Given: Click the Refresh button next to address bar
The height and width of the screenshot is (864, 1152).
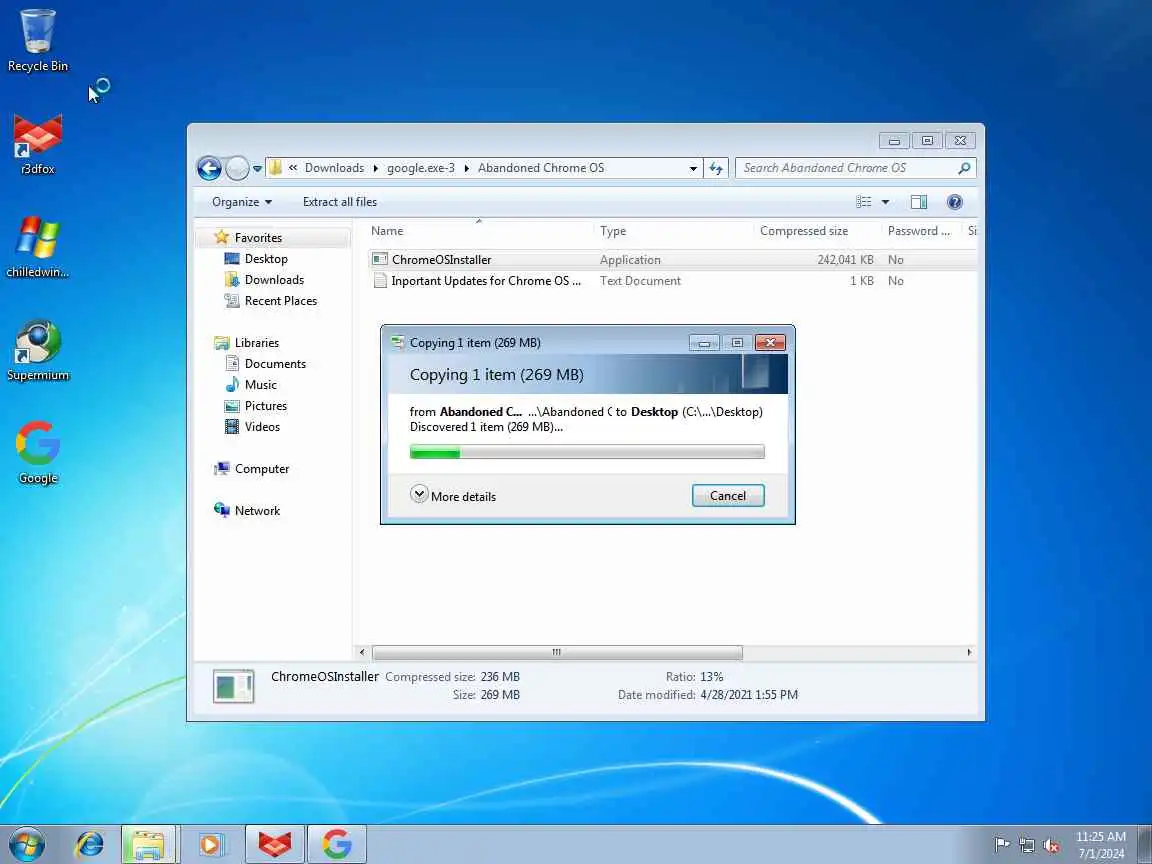Looking at the screenshot, I should (716, 168).
